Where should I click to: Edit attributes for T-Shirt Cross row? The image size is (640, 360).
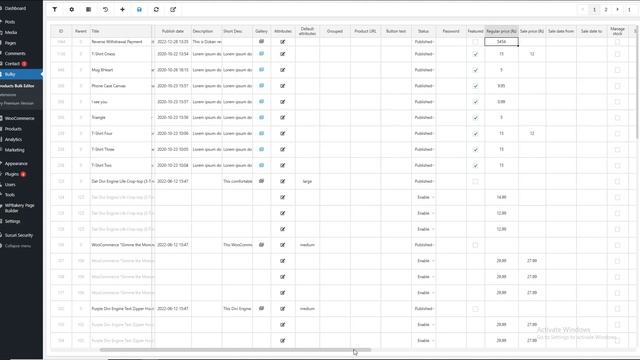(282, 54)
